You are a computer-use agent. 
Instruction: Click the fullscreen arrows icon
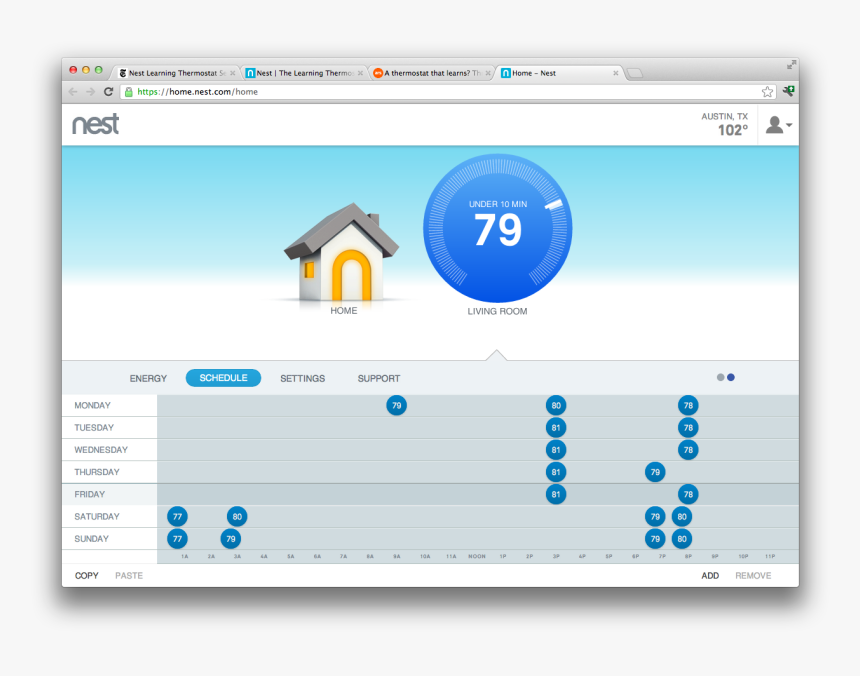pyautogui.click(x=791, y=65)
